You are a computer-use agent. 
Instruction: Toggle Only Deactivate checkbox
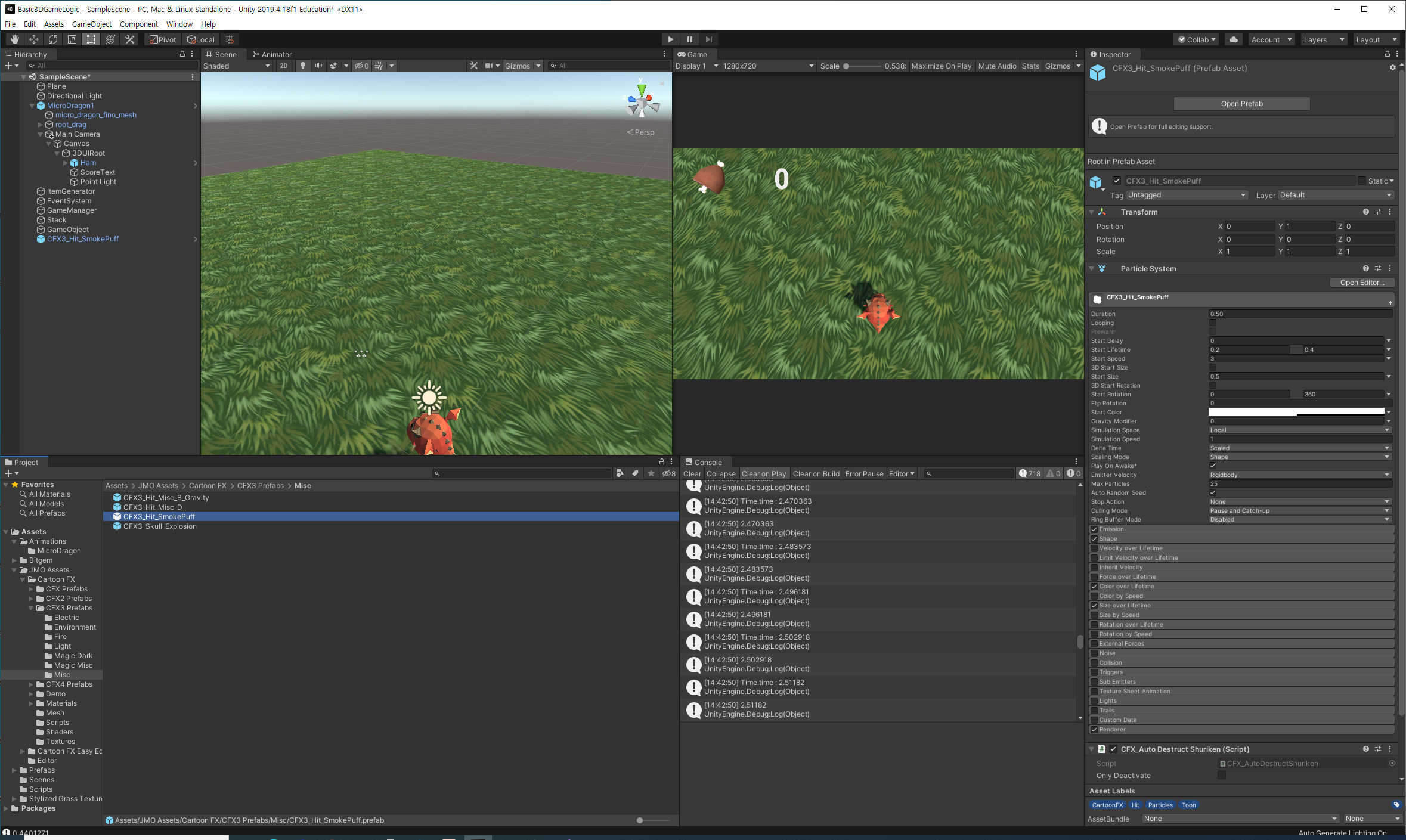[1221, 775]
